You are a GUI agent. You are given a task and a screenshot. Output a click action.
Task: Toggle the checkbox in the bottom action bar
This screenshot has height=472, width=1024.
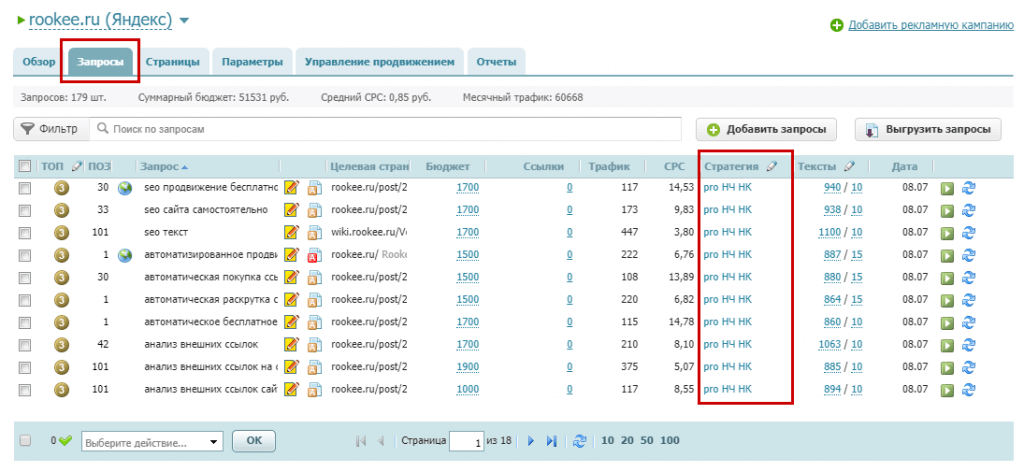pyautogui.click(x=25, y=441)
